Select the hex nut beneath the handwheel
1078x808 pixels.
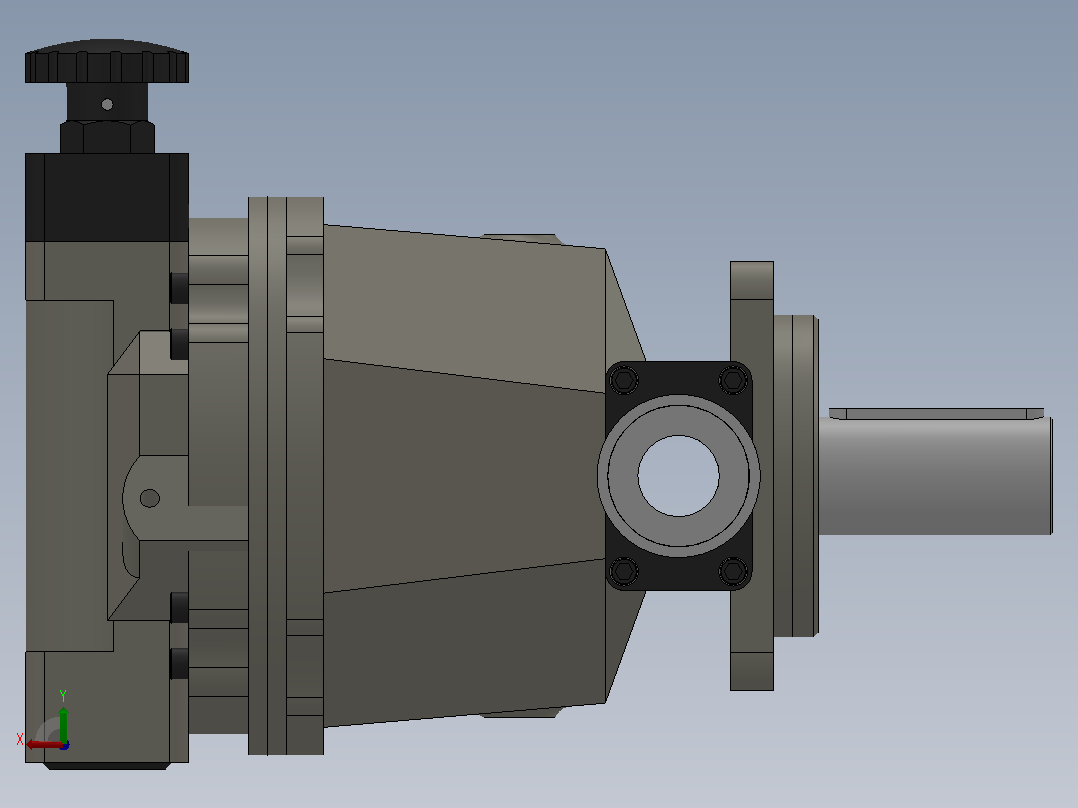pos(107,138)
